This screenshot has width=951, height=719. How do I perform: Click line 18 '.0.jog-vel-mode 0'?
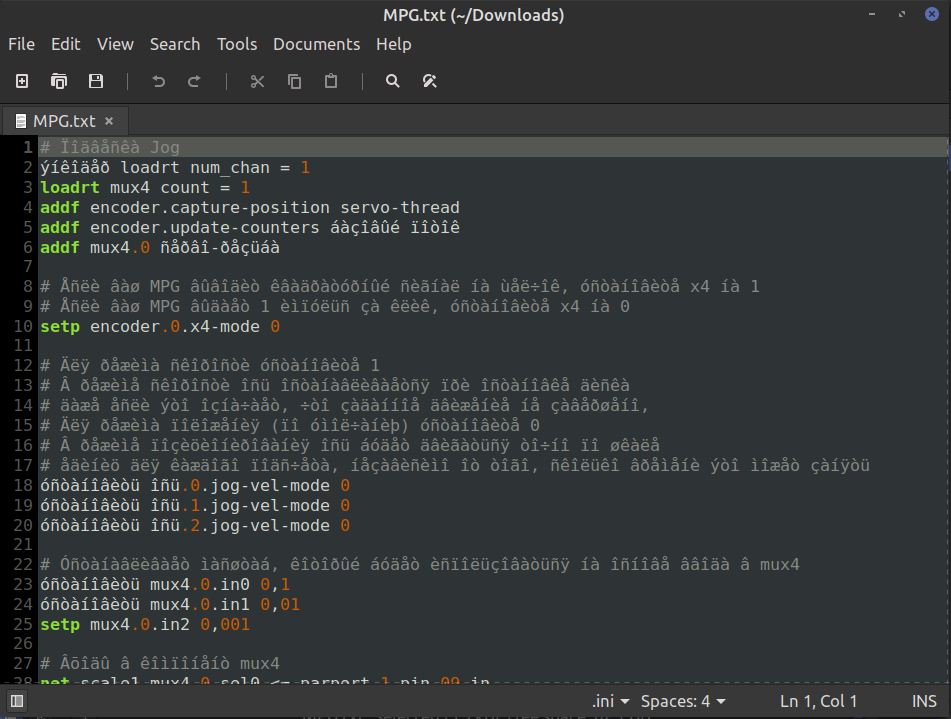[265, 485]
